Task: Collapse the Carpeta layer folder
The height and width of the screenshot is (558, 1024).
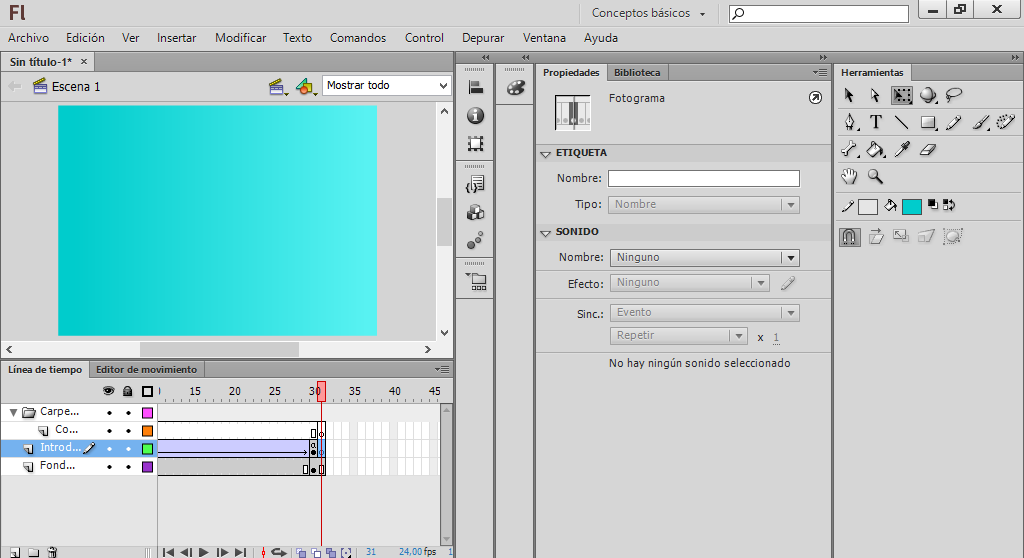Action: [13, 412]
